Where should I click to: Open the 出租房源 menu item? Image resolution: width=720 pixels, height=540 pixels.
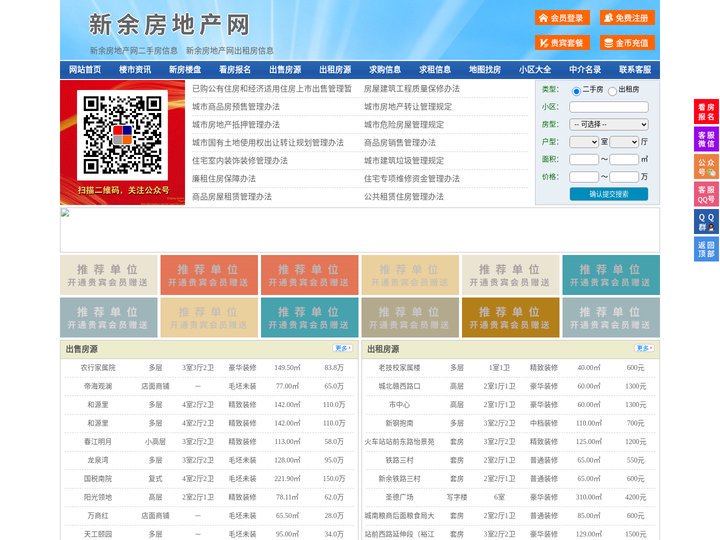click(x=335, y=70)
